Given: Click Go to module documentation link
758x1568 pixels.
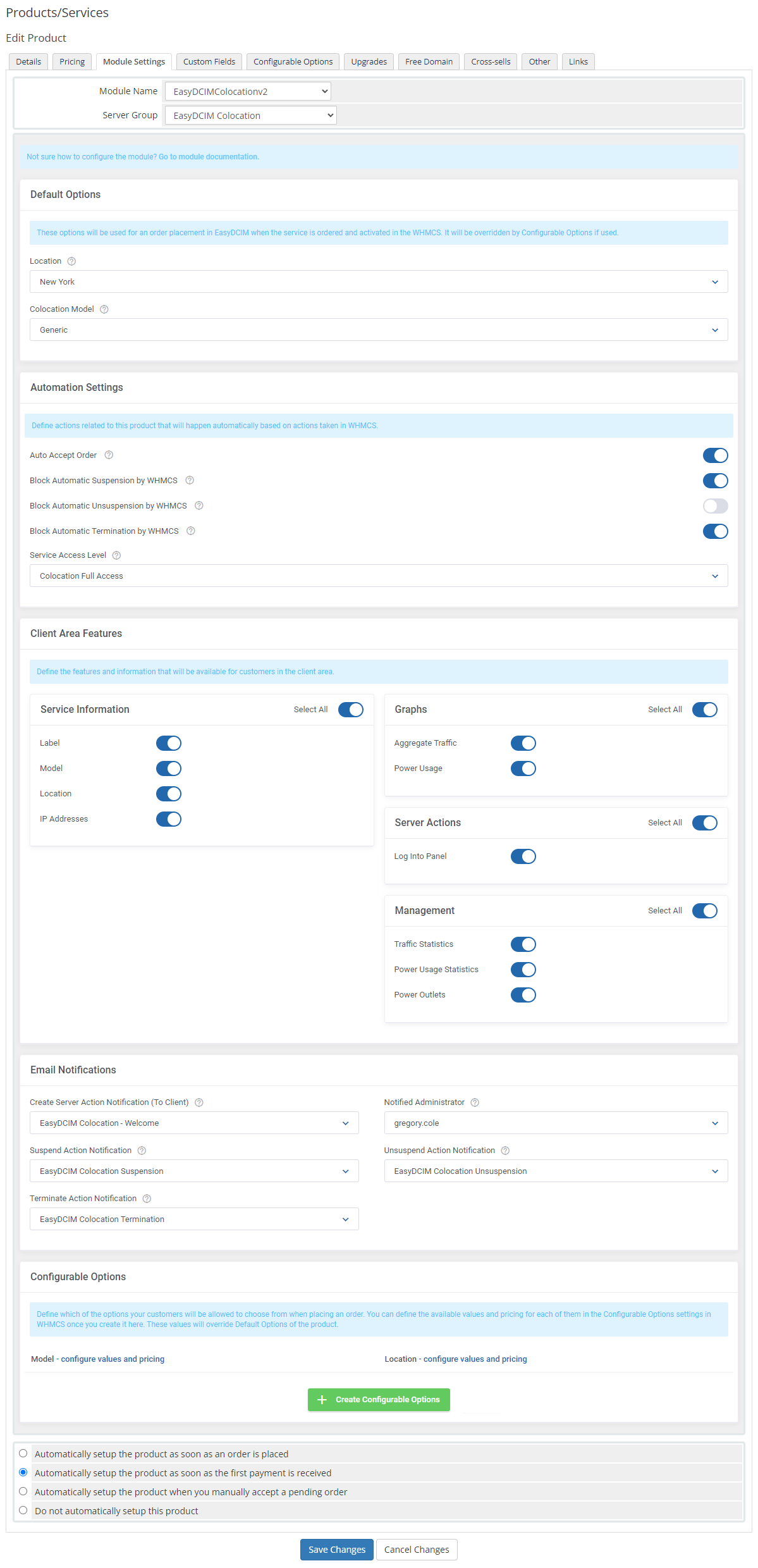Looking at the screenshot, I should (x=209, y=157).
